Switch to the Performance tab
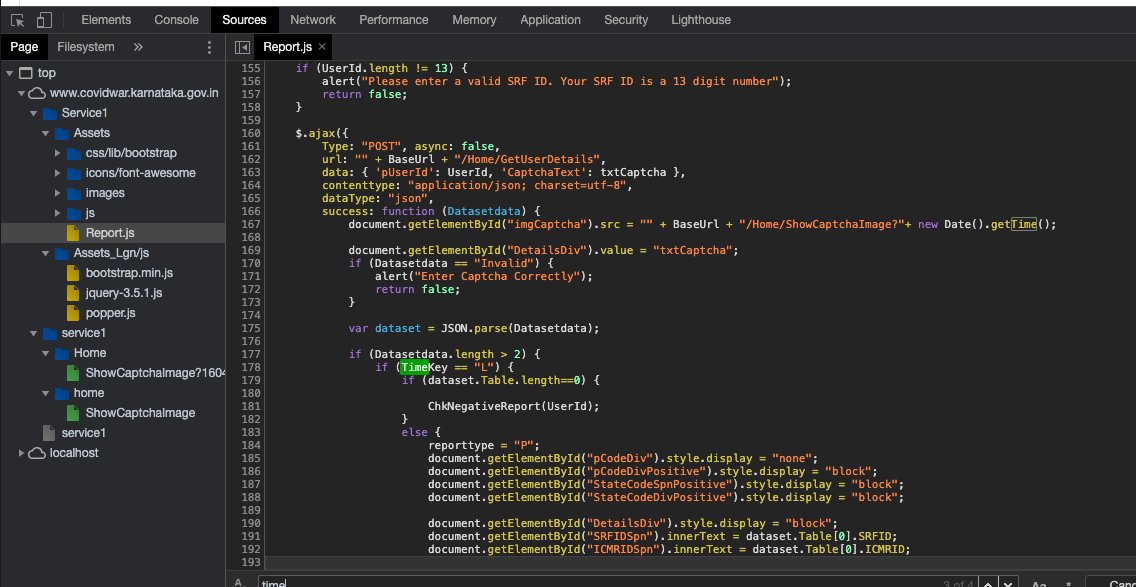The image size is (1136, 587). point(393,20)
